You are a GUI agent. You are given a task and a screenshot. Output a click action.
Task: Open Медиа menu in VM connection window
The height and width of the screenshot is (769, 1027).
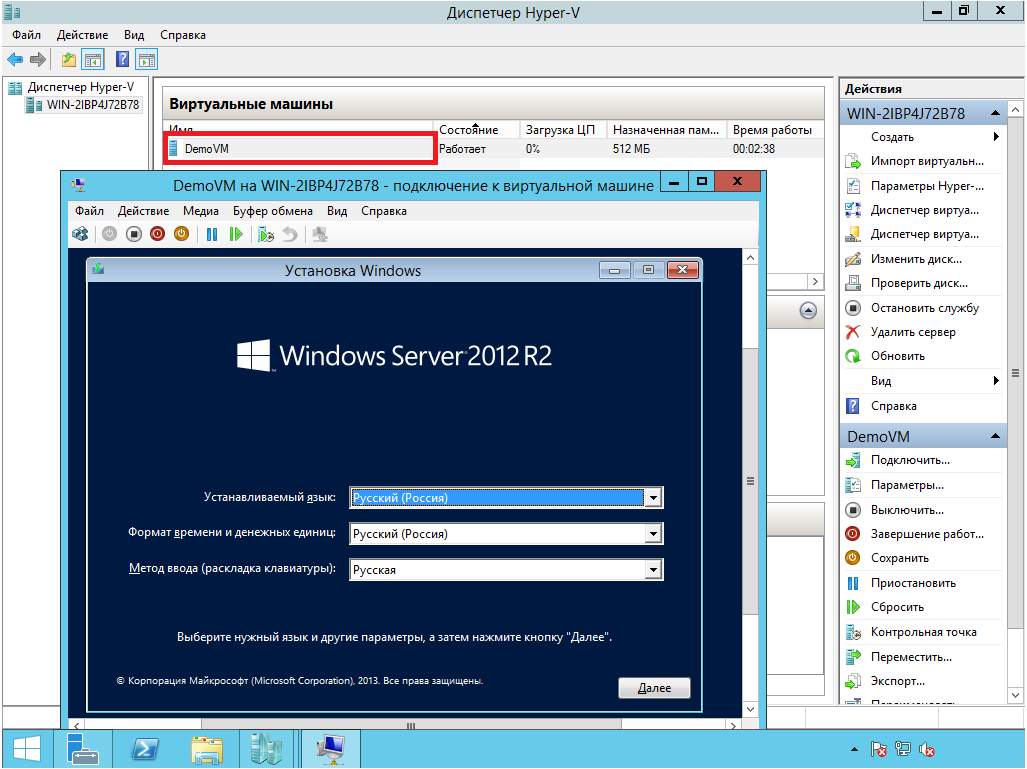point(200,211)
